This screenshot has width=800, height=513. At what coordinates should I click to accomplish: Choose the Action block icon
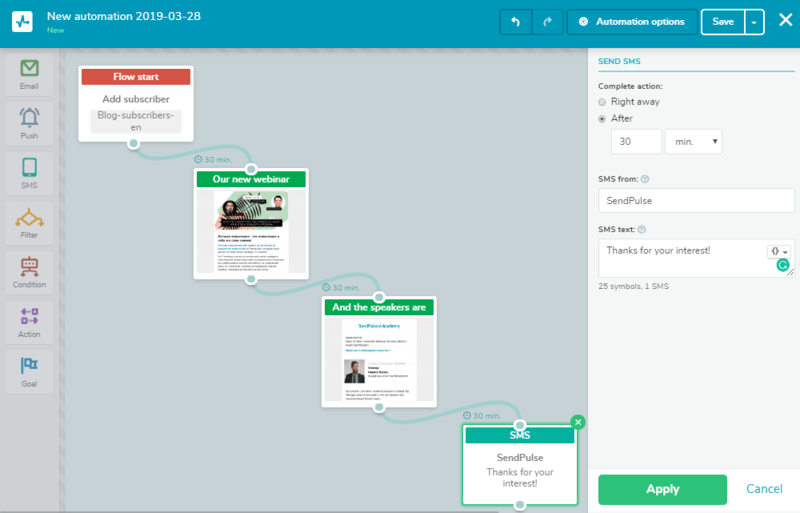pos(29,320)
